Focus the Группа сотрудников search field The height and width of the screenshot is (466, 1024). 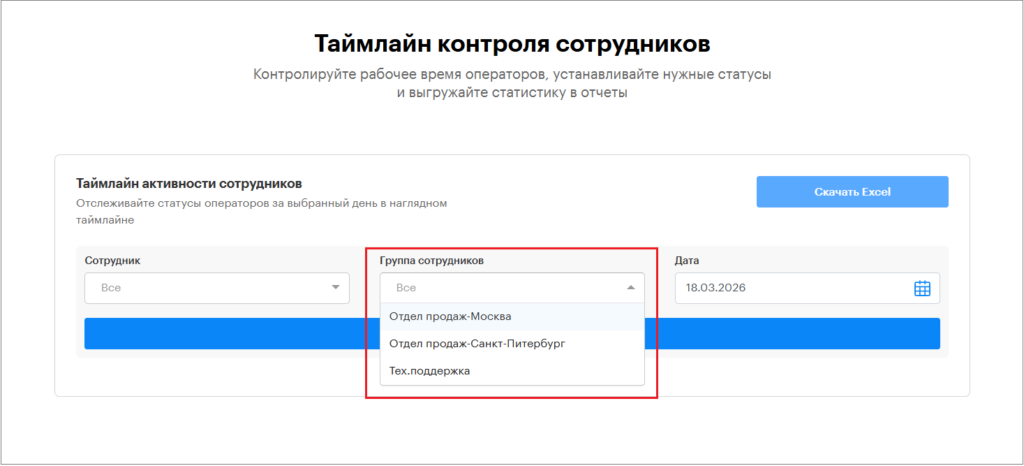(x=500, y=288)
